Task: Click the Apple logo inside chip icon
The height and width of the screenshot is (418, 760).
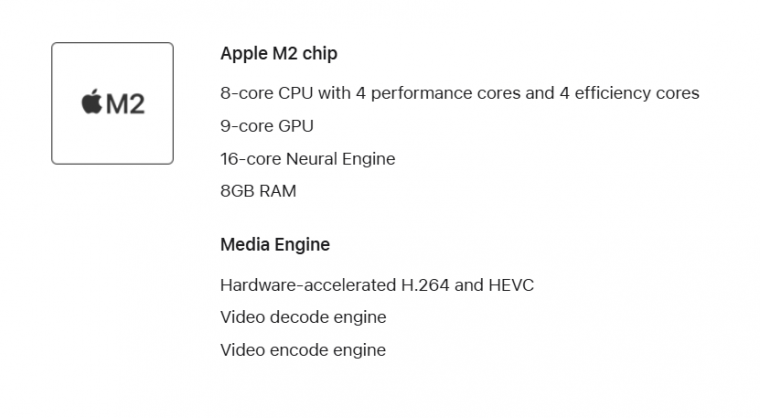Action: pyautogui.click(x=92, y=102)
